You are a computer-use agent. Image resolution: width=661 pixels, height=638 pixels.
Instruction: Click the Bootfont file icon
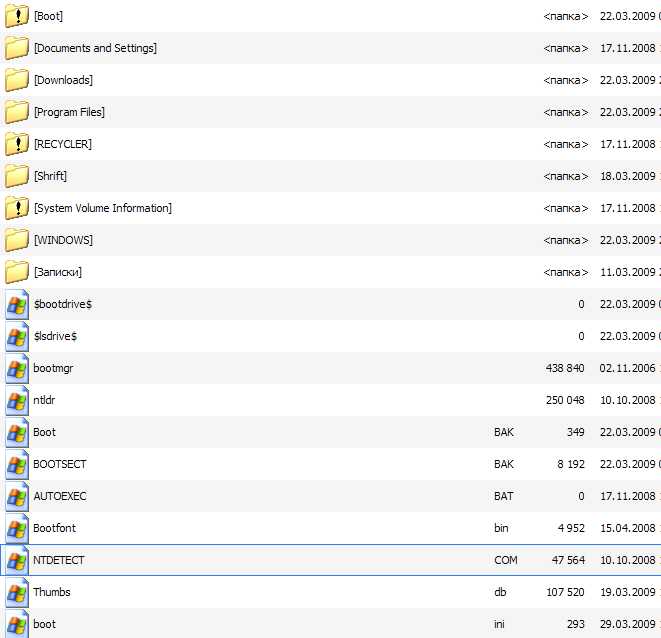point(17,529)
